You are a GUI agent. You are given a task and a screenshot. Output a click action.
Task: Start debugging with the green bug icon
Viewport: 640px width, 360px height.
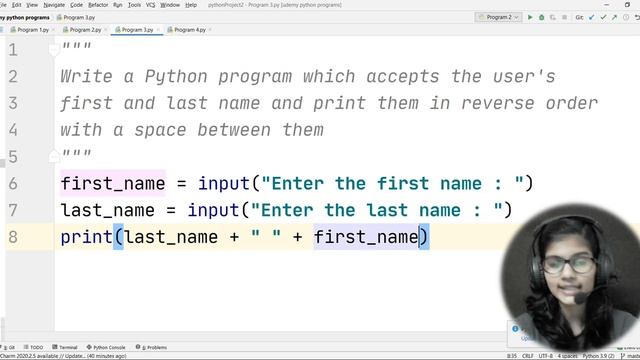coord(542,18)
